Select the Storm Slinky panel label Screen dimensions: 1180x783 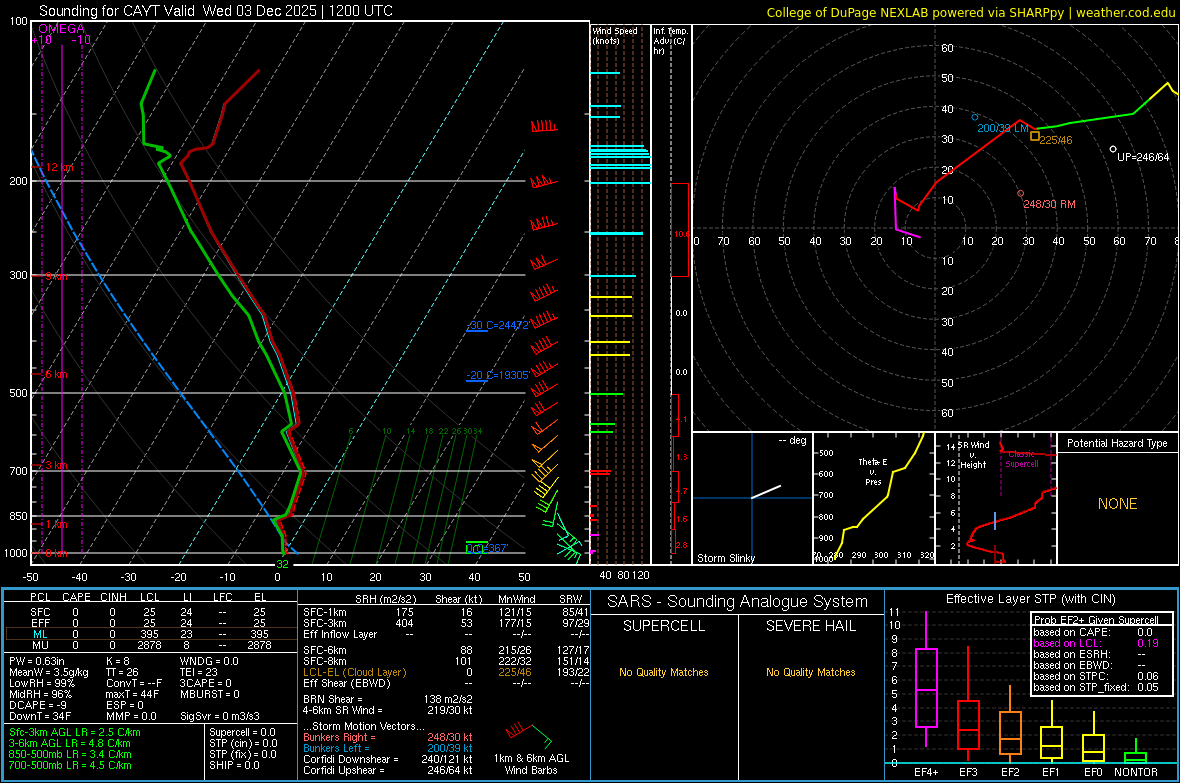click(725, 558)
